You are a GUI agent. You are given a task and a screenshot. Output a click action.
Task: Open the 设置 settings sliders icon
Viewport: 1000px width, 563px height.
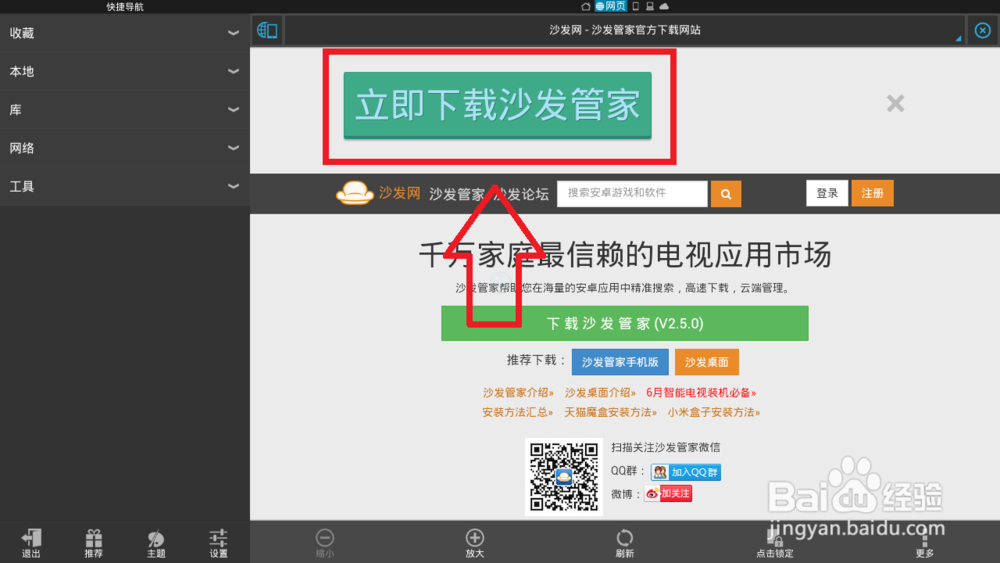[218, 543]
